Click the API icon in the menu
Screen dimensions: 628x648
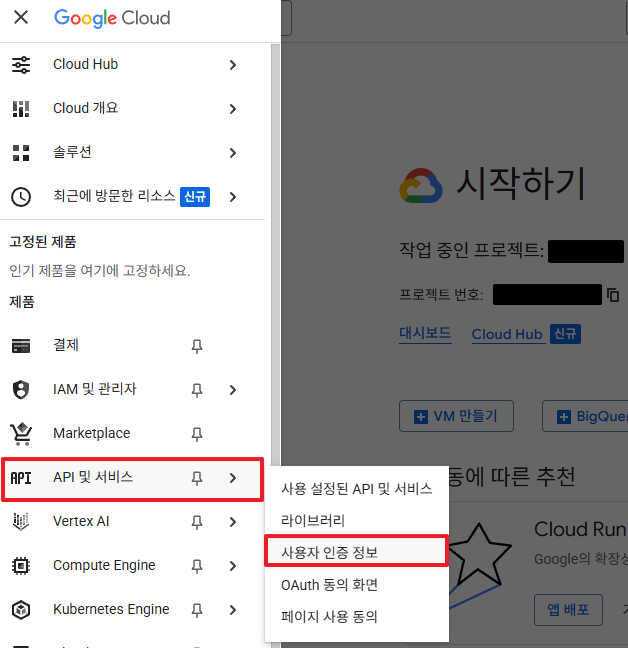[x=21, y=478]
